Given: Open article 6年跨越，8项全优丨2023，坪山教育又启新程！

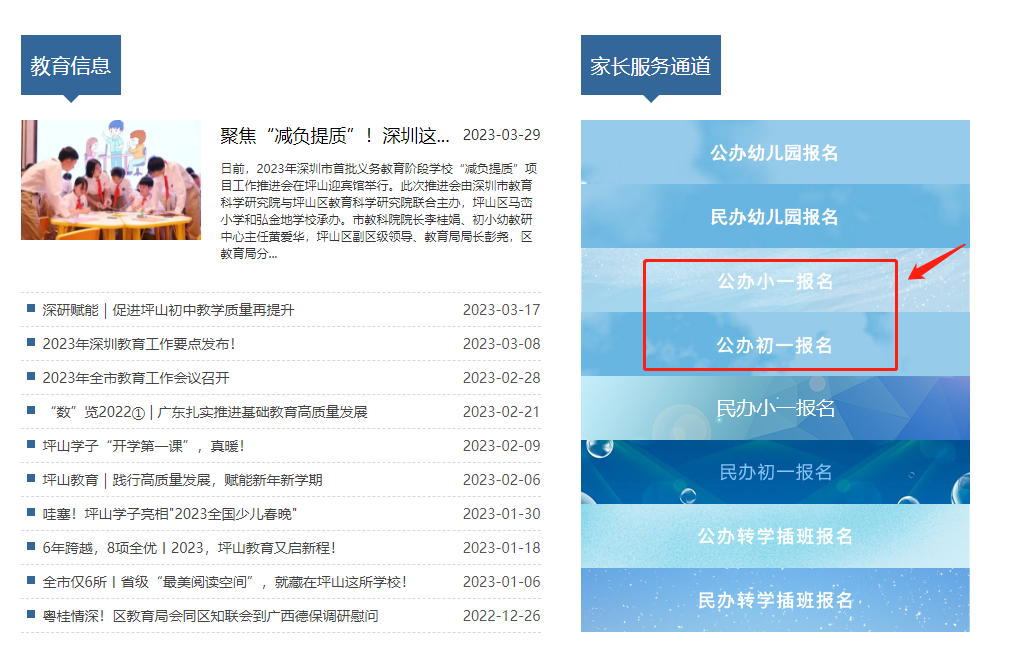Looking at the screenshot, I should point(189,548).
